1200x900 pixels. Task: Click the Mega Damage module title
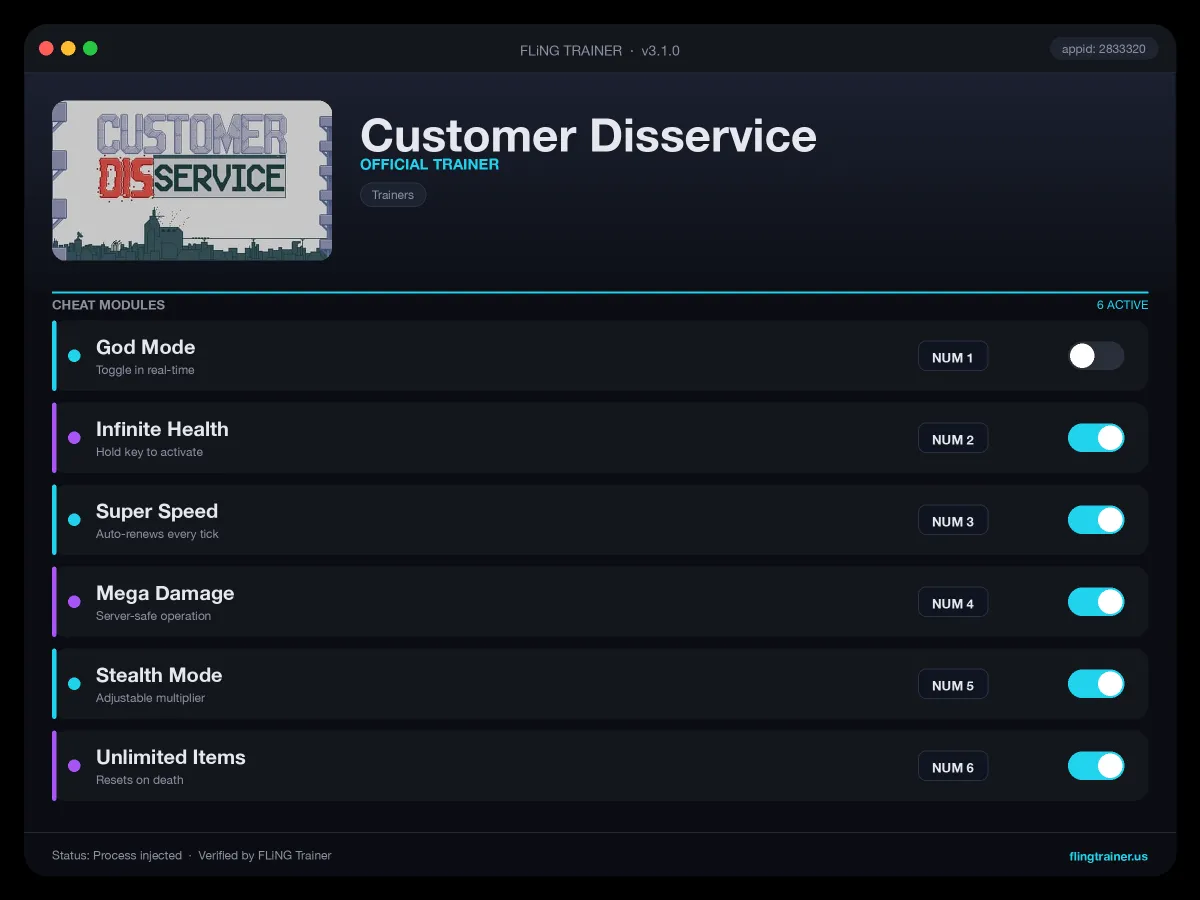pos(165,593)
